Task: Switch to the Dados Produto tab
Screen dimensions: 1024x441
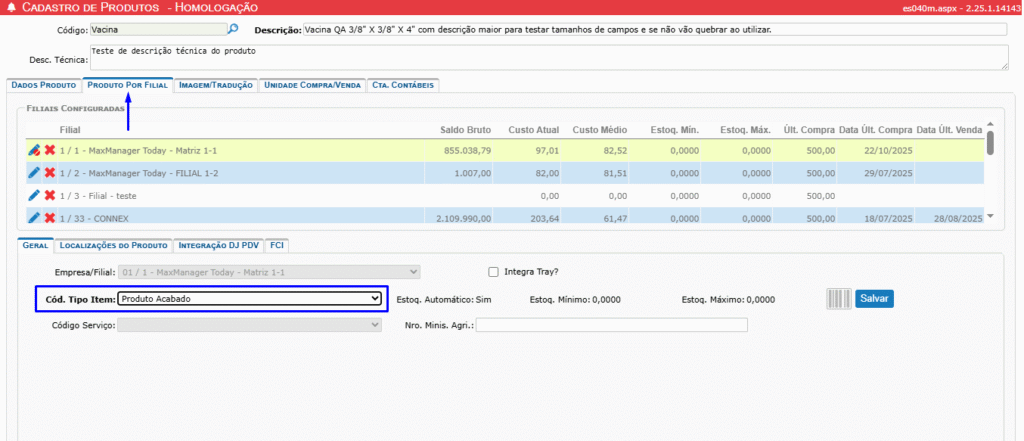Action: [43, 86]
